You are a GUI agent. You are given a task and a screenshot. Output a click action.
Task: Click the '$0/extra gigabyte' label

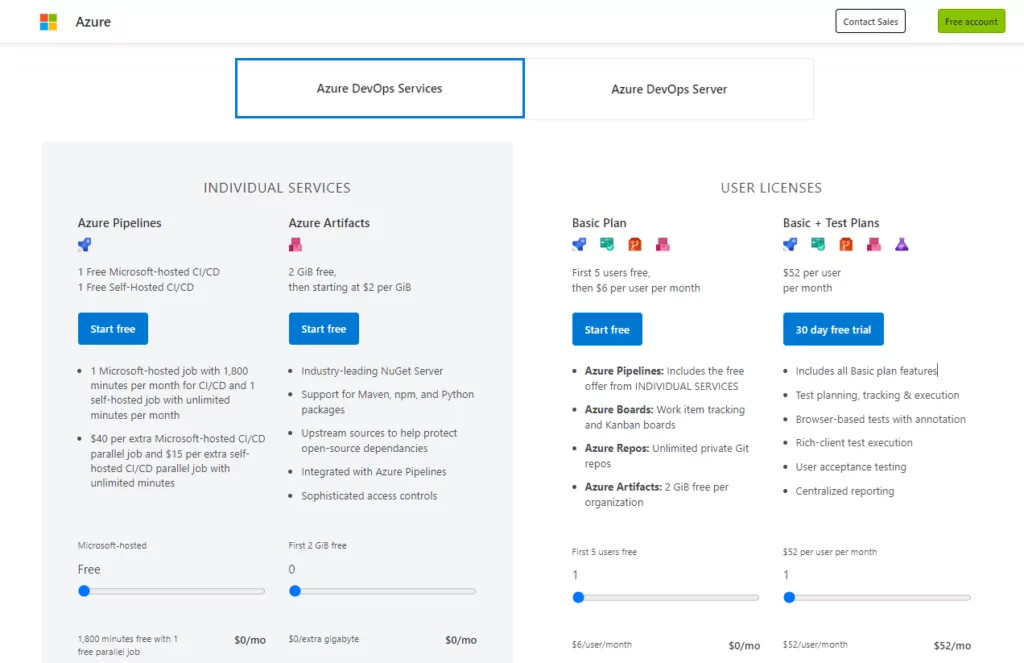tap(324, 639)
